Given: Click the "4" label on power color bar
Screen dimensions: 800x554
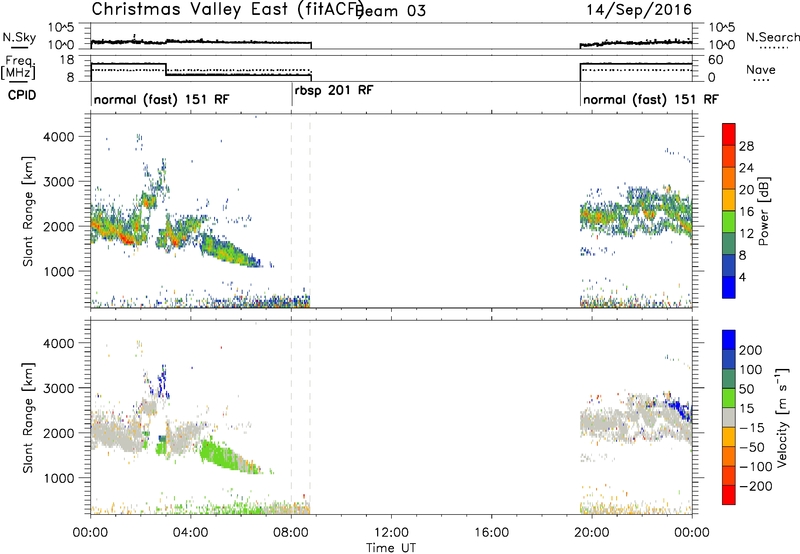Looking at the screenshot, I should [x=743, y=277].
